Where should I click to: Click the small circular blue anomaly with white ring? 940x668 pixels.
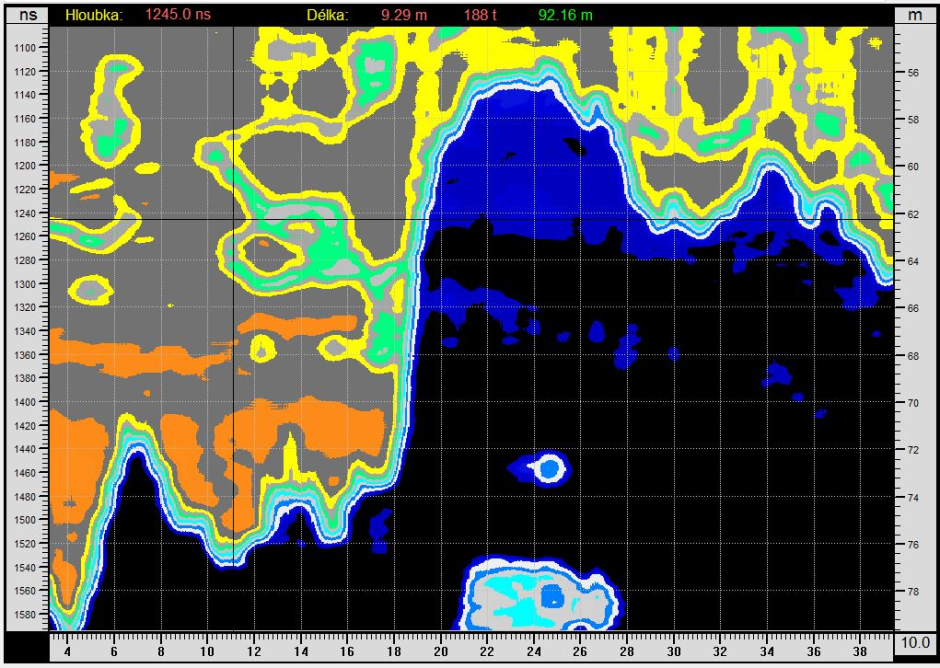point(549,467)
